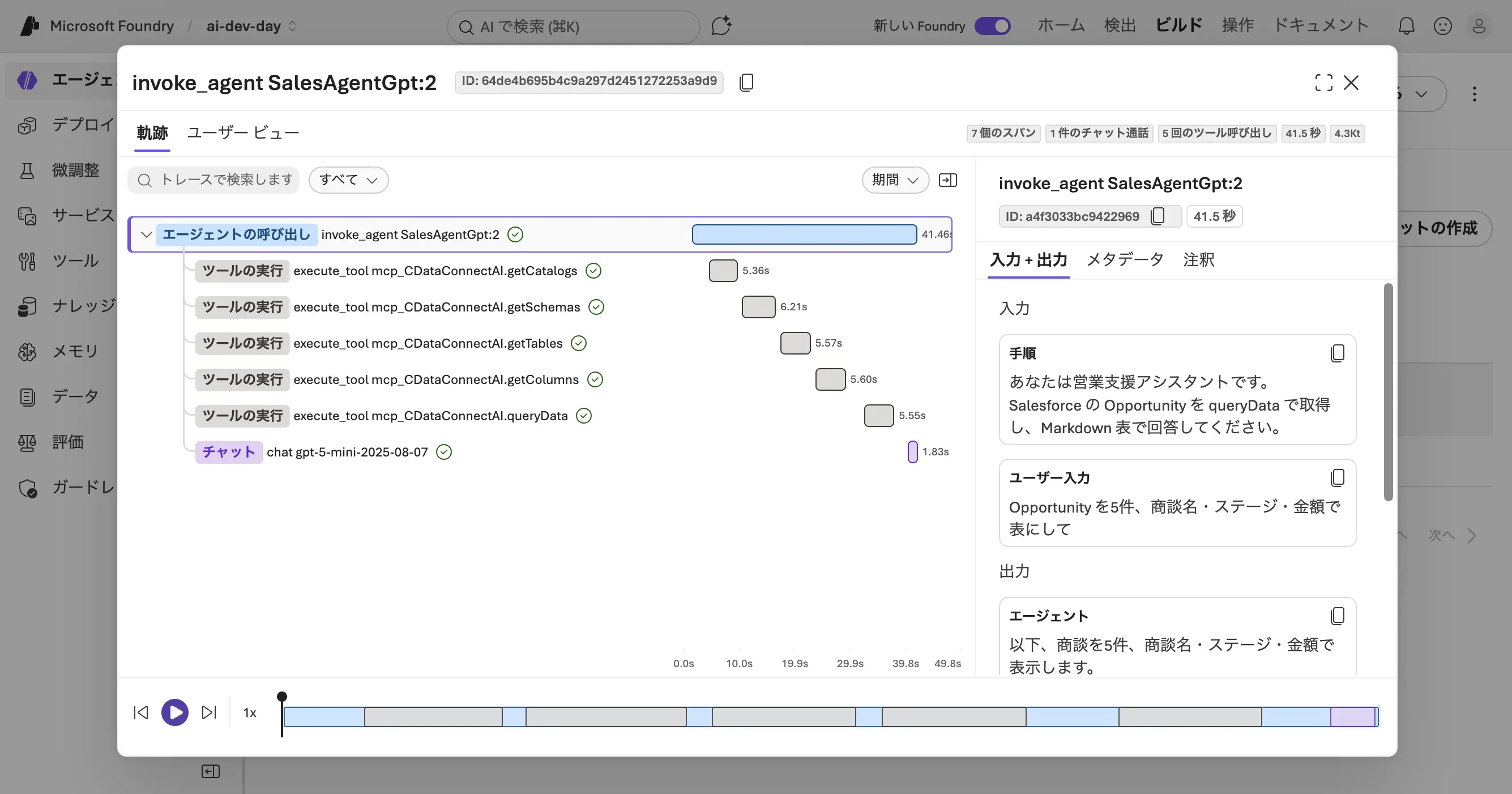
Task: Toggle 新しい Foundry switch
Action: [993, 26]
